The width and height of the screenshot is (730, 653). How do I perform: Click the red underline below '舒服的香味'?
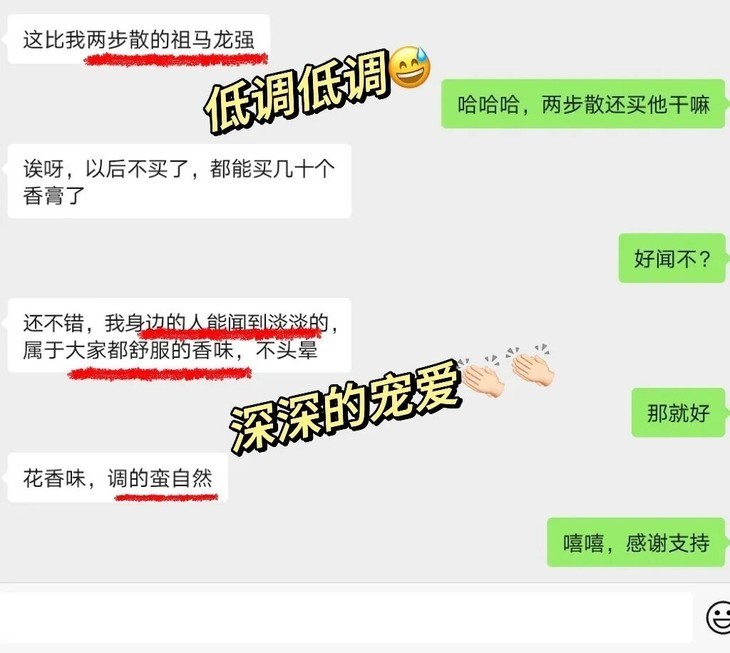[160, 373]
